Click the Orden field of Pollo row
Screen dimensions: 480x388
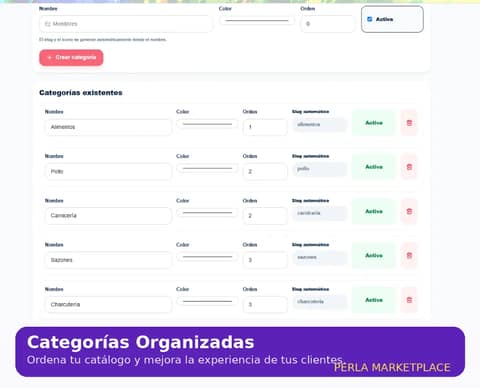click(265, 171)
